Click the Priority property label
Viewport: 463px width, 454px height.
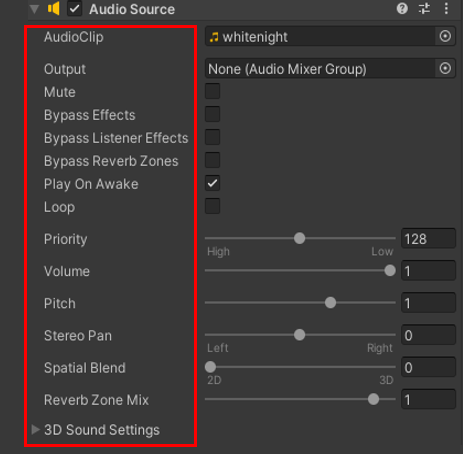[66, 239]
